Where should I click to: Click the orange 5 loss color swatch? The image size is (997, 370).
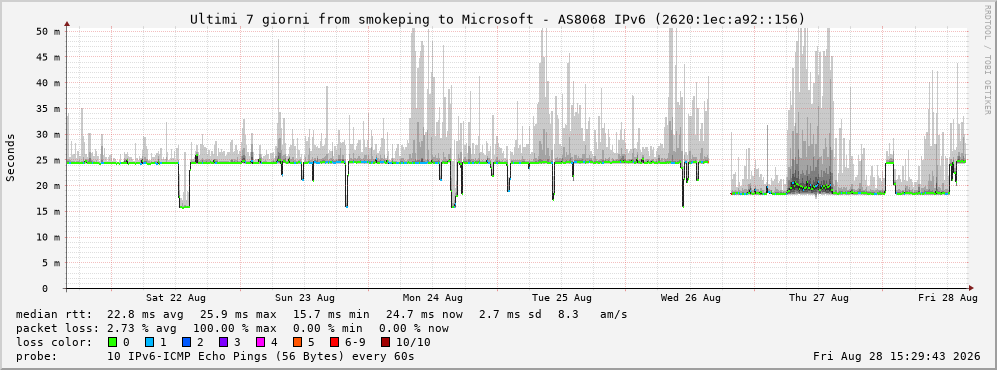pyautogui.click(x=297, y=342)
